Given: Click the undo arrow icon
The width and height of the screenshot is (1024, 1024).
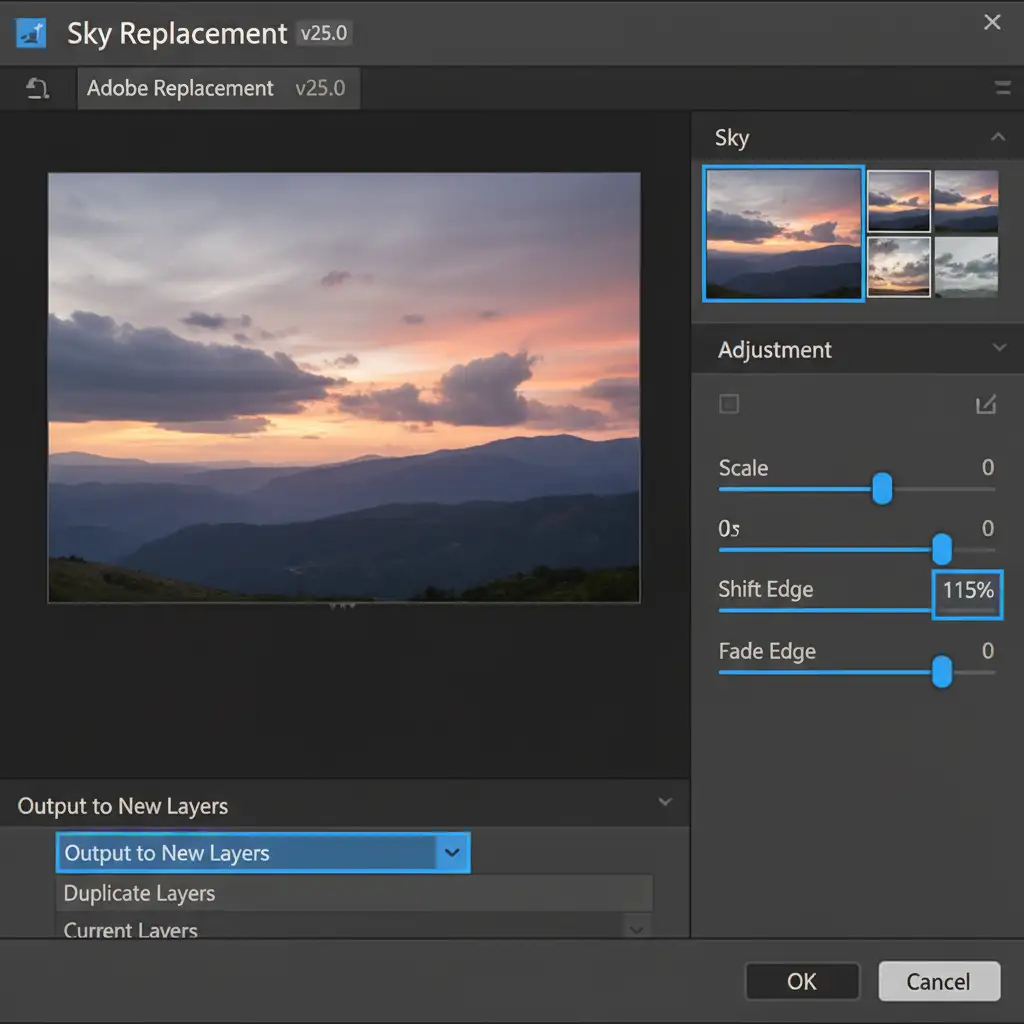Looking at the screenshot, I should click(x=38, y=89).
